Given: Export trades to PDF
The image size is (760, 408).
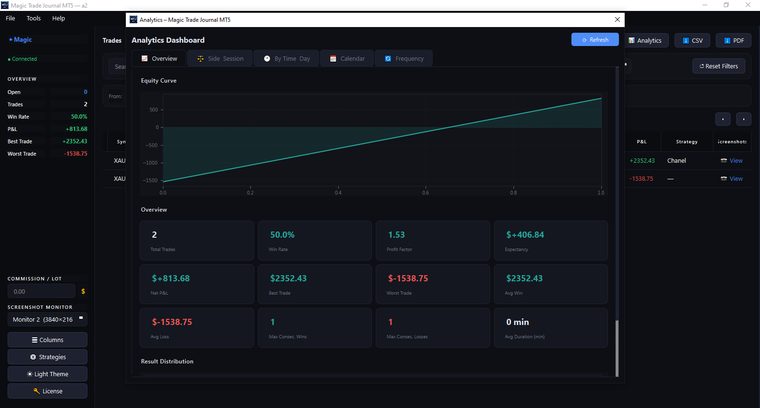Looking at the screenshot, I should 733,40.
